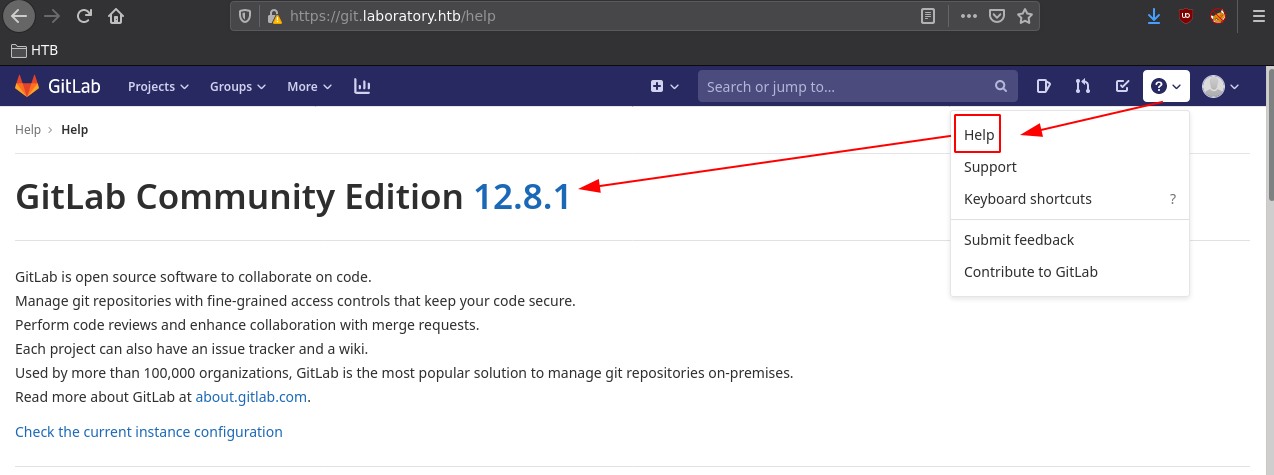This screenshot has width=1274, height=475.
Task: Open the merge requests icon
Action: click(x=1082, y=87)
